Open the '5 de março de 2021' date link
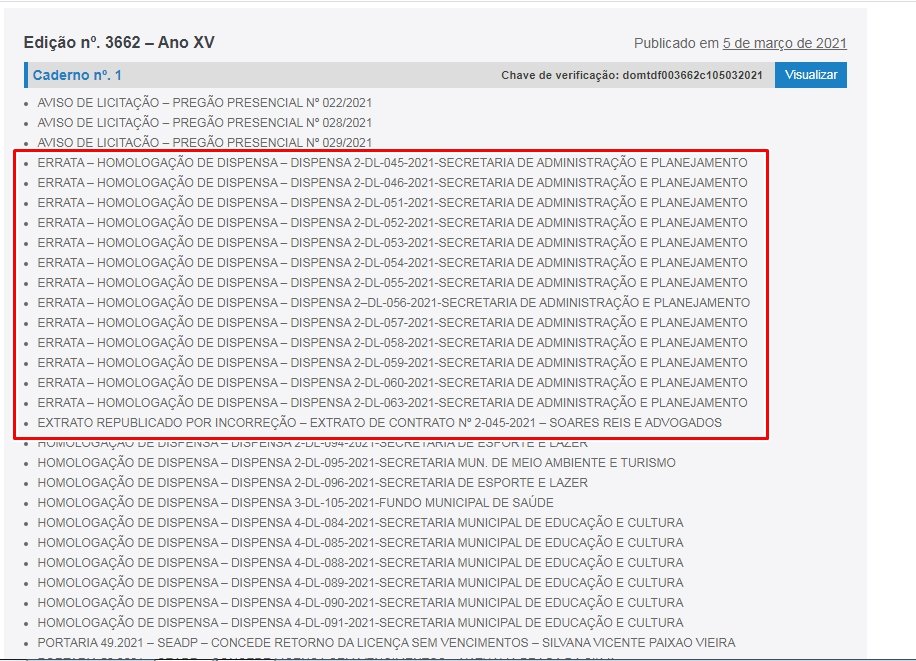This screenshot has height=661, width=916. click(x=784, y=43)
